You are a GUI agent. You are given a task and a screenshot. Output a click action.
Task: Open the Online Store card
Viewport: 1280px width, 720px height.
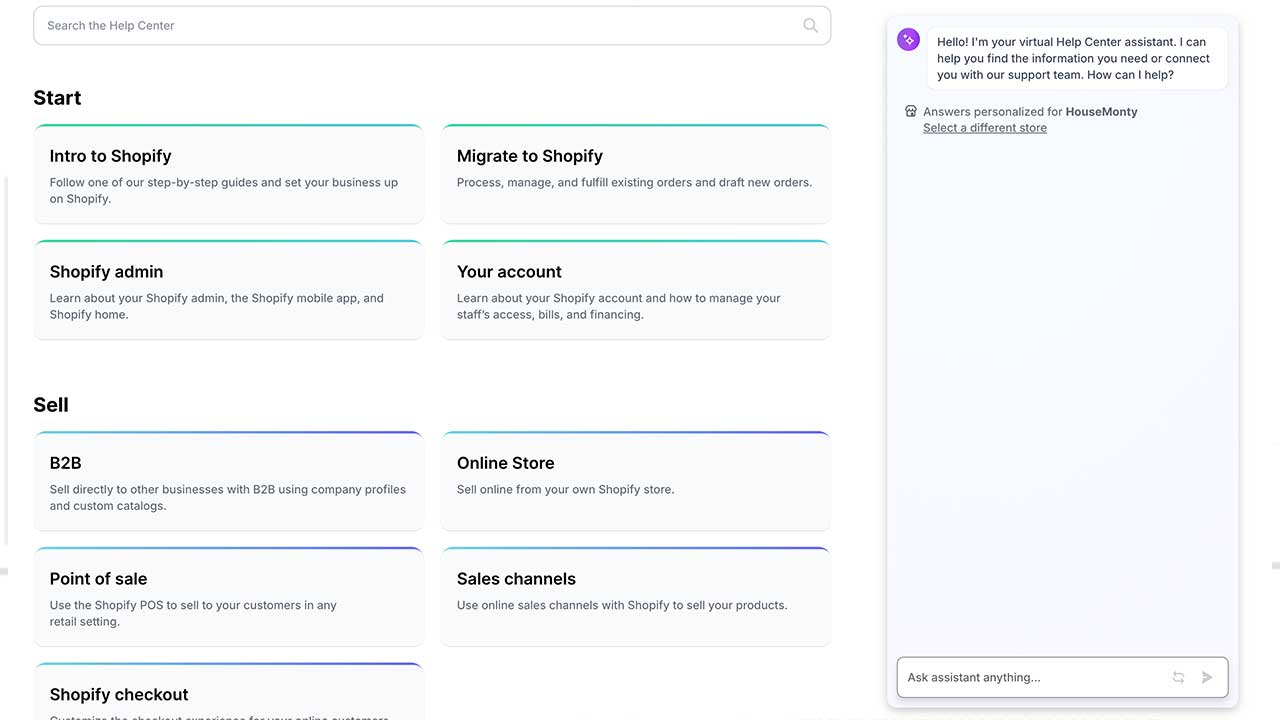635,481
